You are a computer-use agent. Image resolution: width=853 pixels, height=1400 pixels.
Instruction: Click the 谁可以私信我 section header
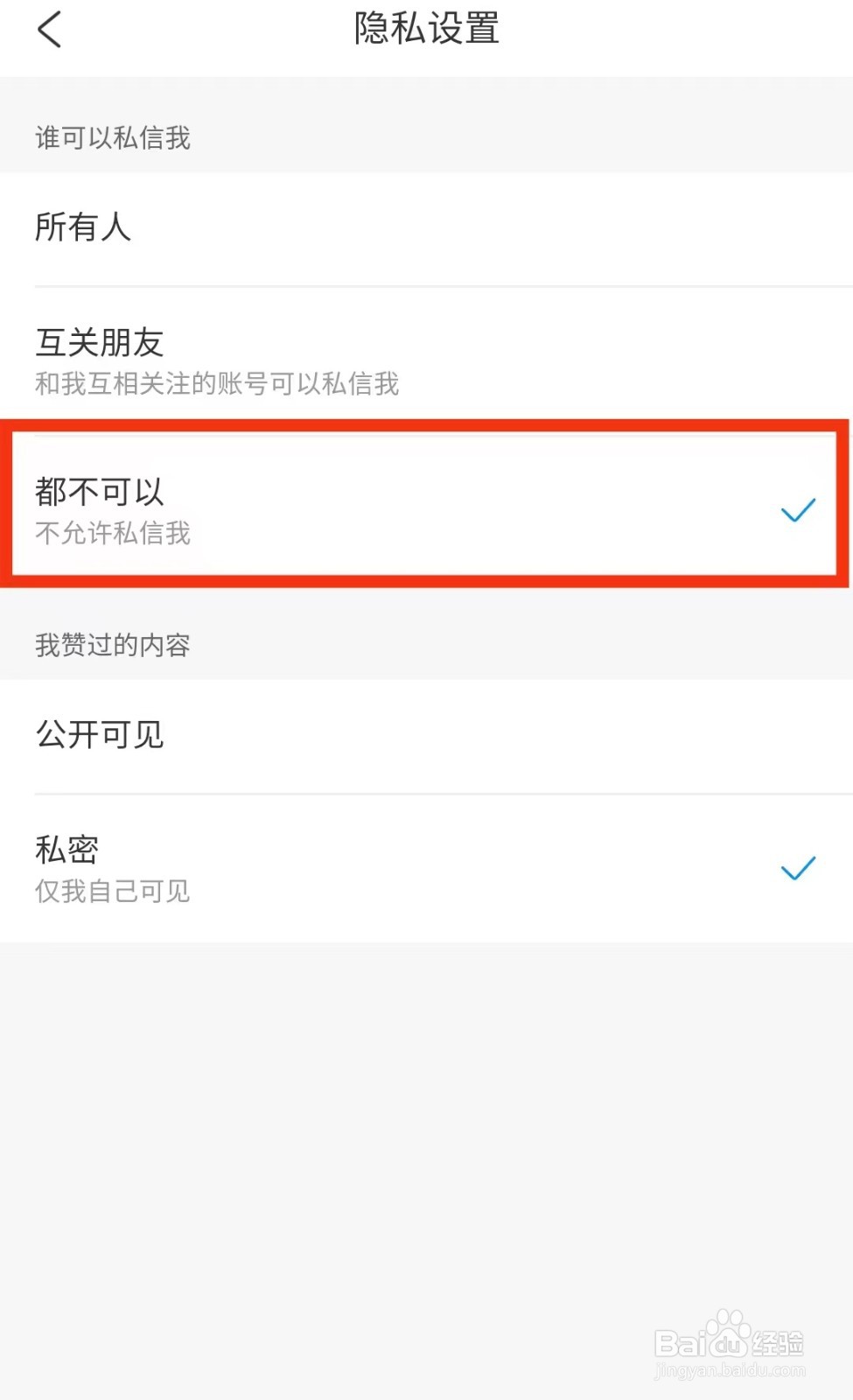click(113, 137)
